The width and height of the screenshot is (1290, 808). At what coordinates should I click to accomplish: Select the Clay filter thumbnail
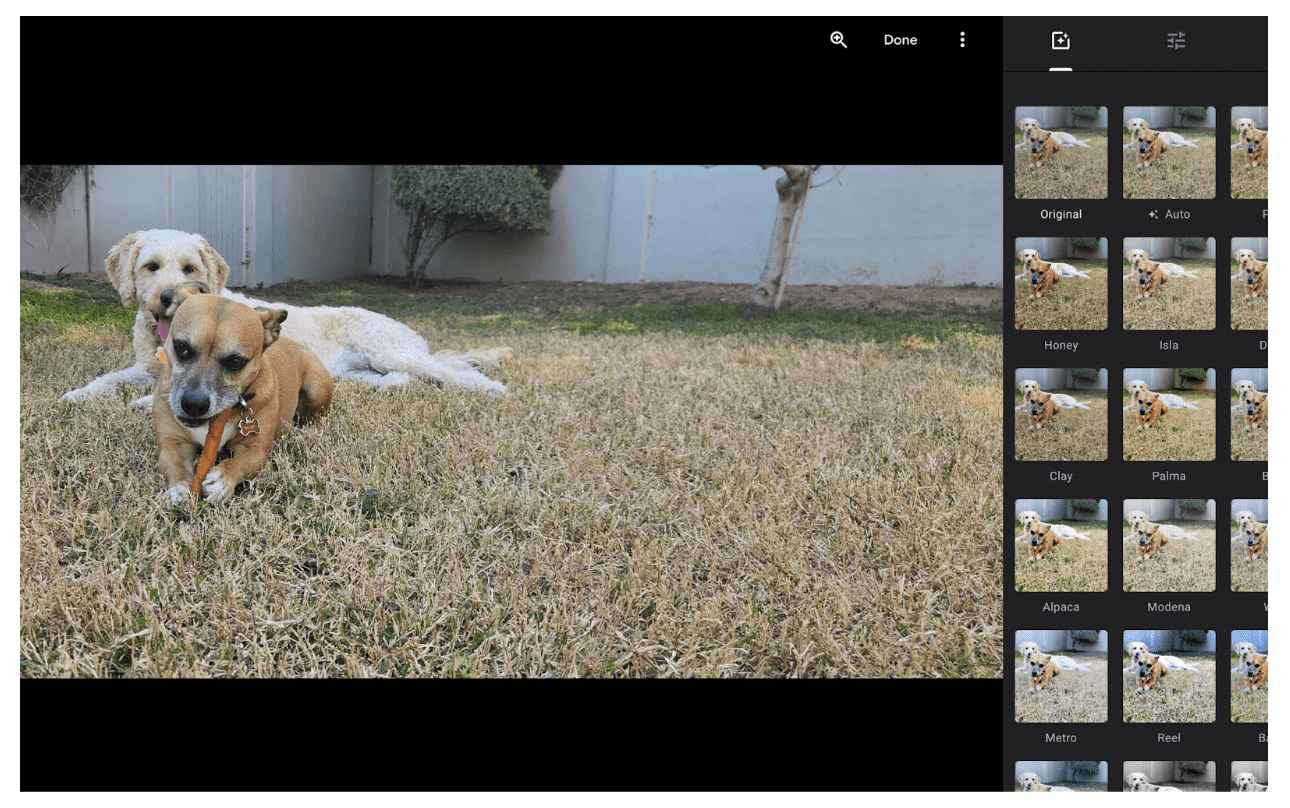1061,415
